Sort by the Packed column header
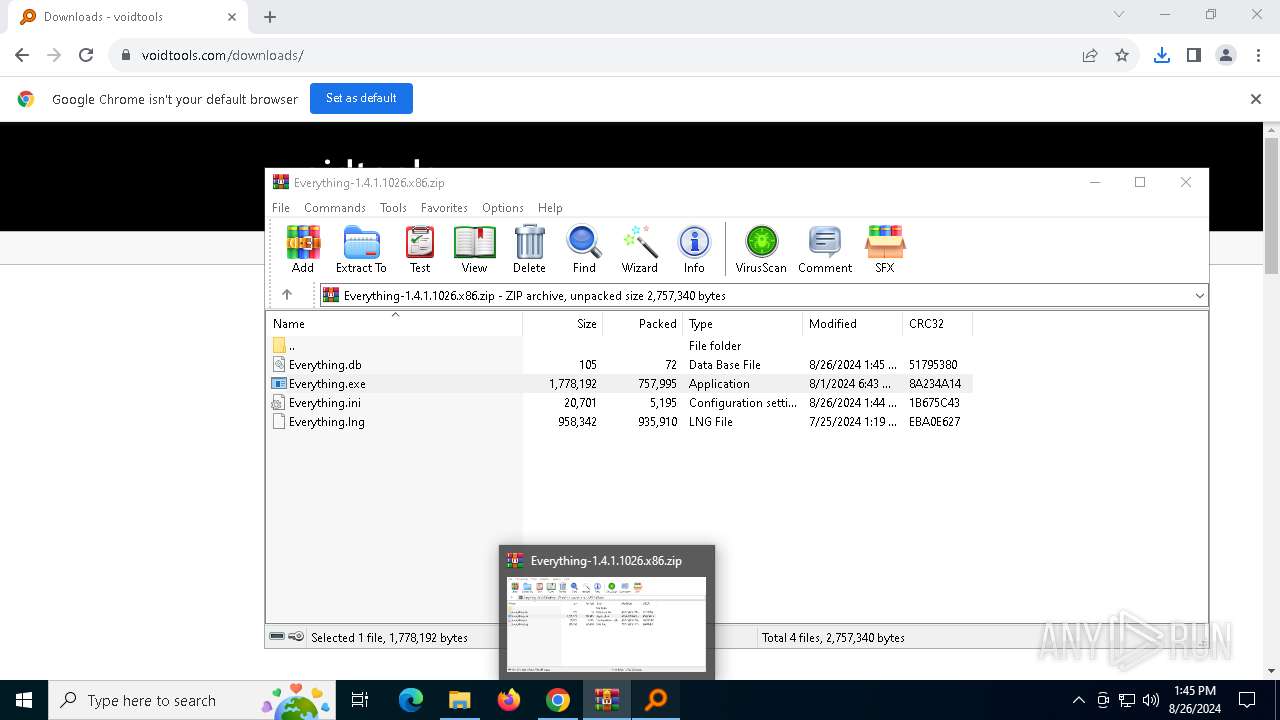The height and width of the screenshot is (720, 1280). click(643, 324)
